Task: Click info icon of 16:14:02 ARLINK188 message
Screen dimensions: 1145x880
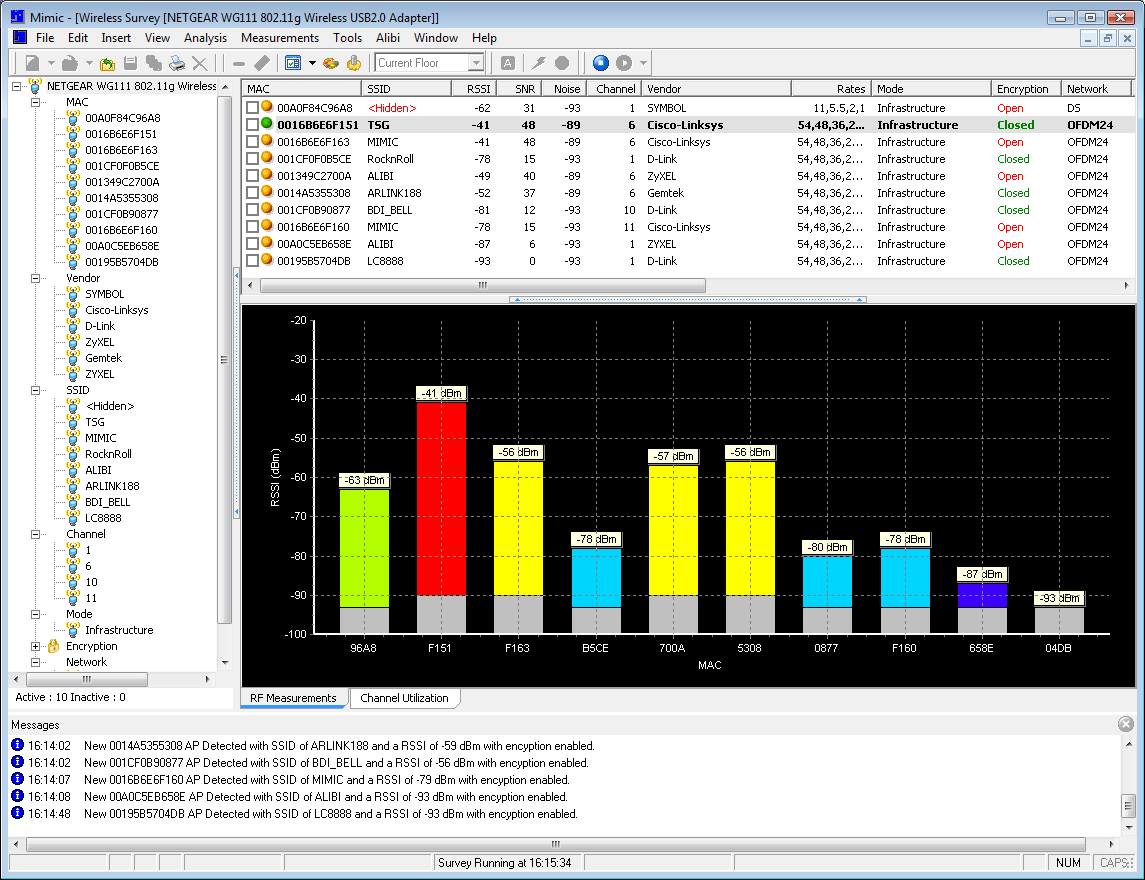Action: pyautogui.click(x=18, y=745)
